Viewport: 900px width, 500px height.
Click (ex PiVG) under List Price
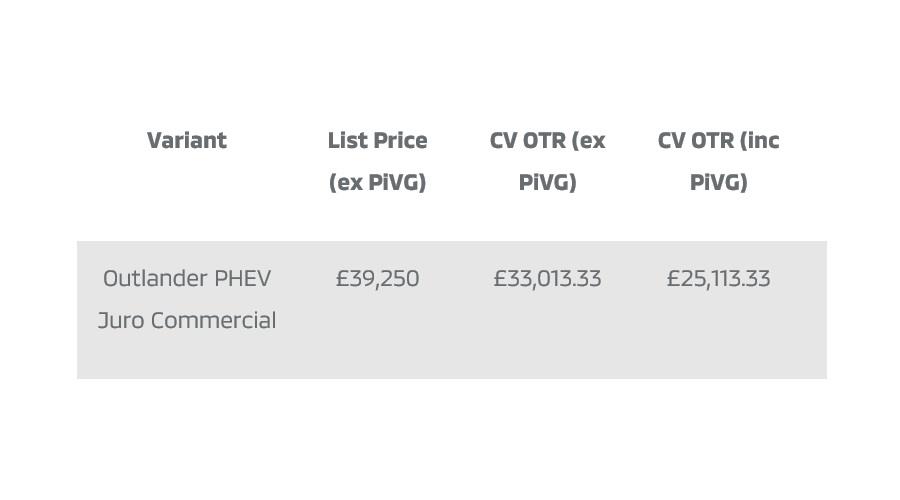coord(377,183)
